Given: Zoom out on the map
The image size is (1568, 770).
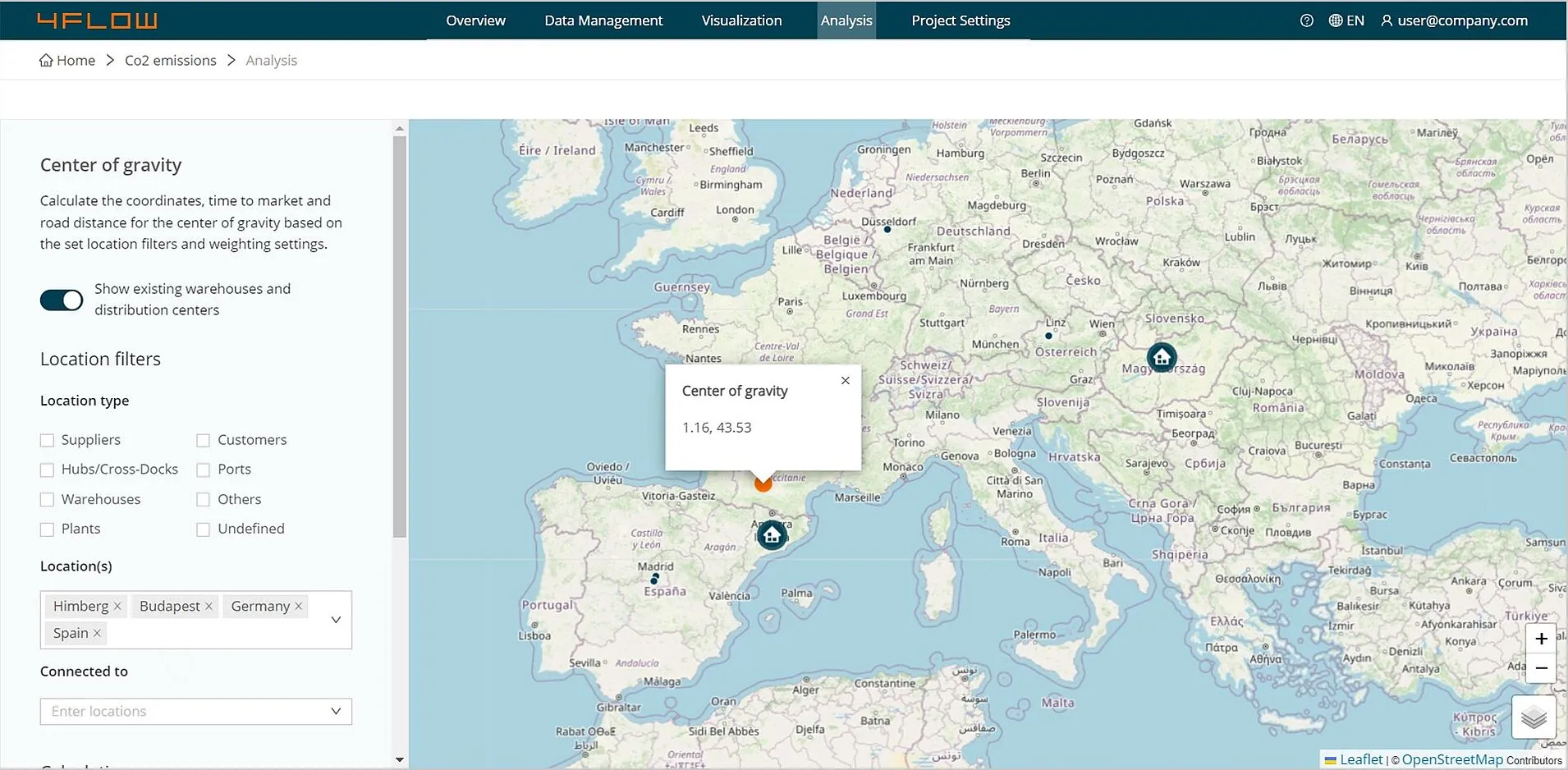Looking at the screenshot, I should (x=1541, y=668).
